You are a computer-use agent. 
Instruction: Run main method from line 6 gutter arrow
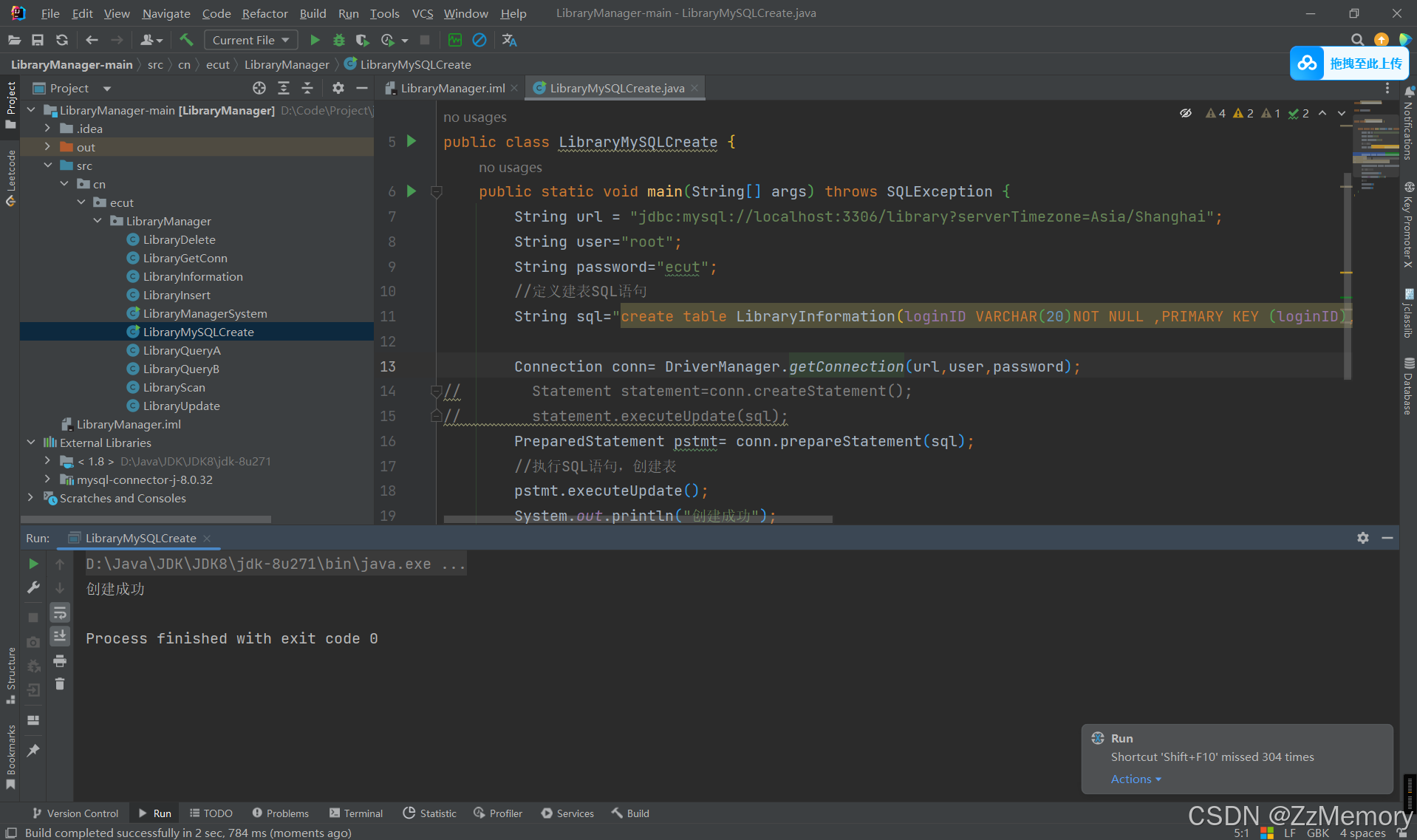click(x=412, y=191)
